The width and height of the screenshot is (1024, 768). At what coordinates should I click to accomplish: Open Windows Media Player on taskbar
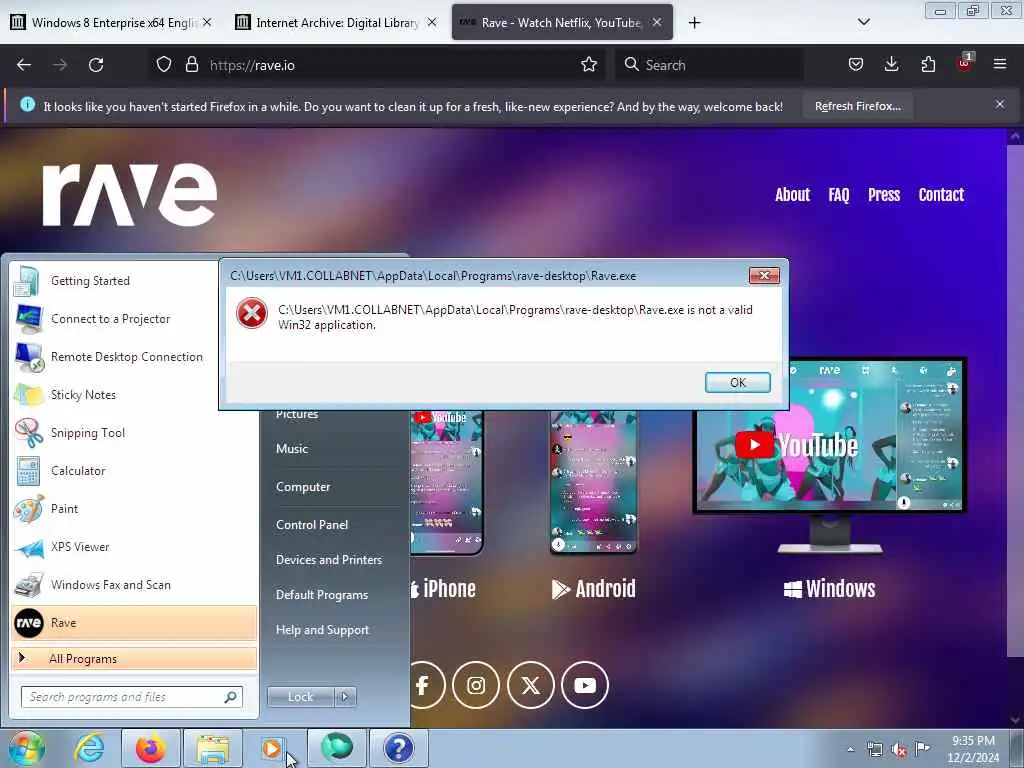[x=272, y=748]
